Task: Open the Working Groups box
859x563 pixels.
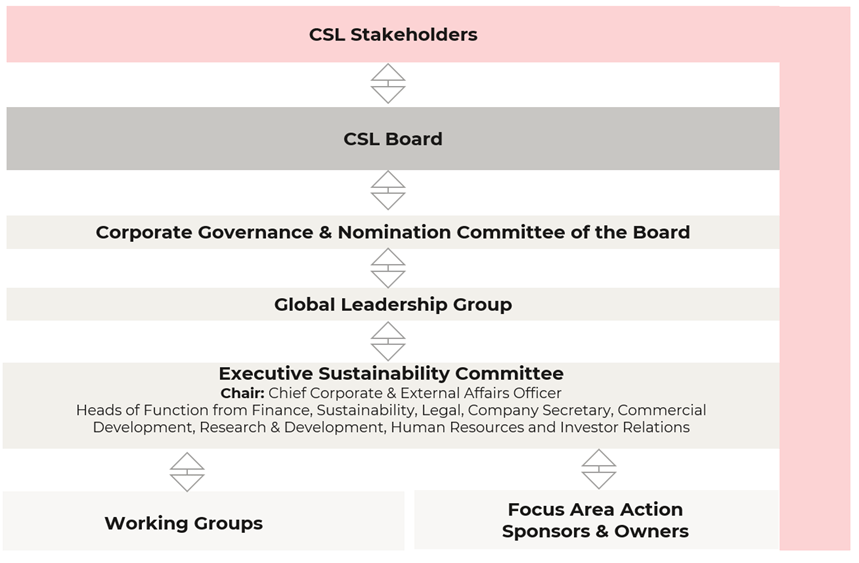Action: [184, 523]
